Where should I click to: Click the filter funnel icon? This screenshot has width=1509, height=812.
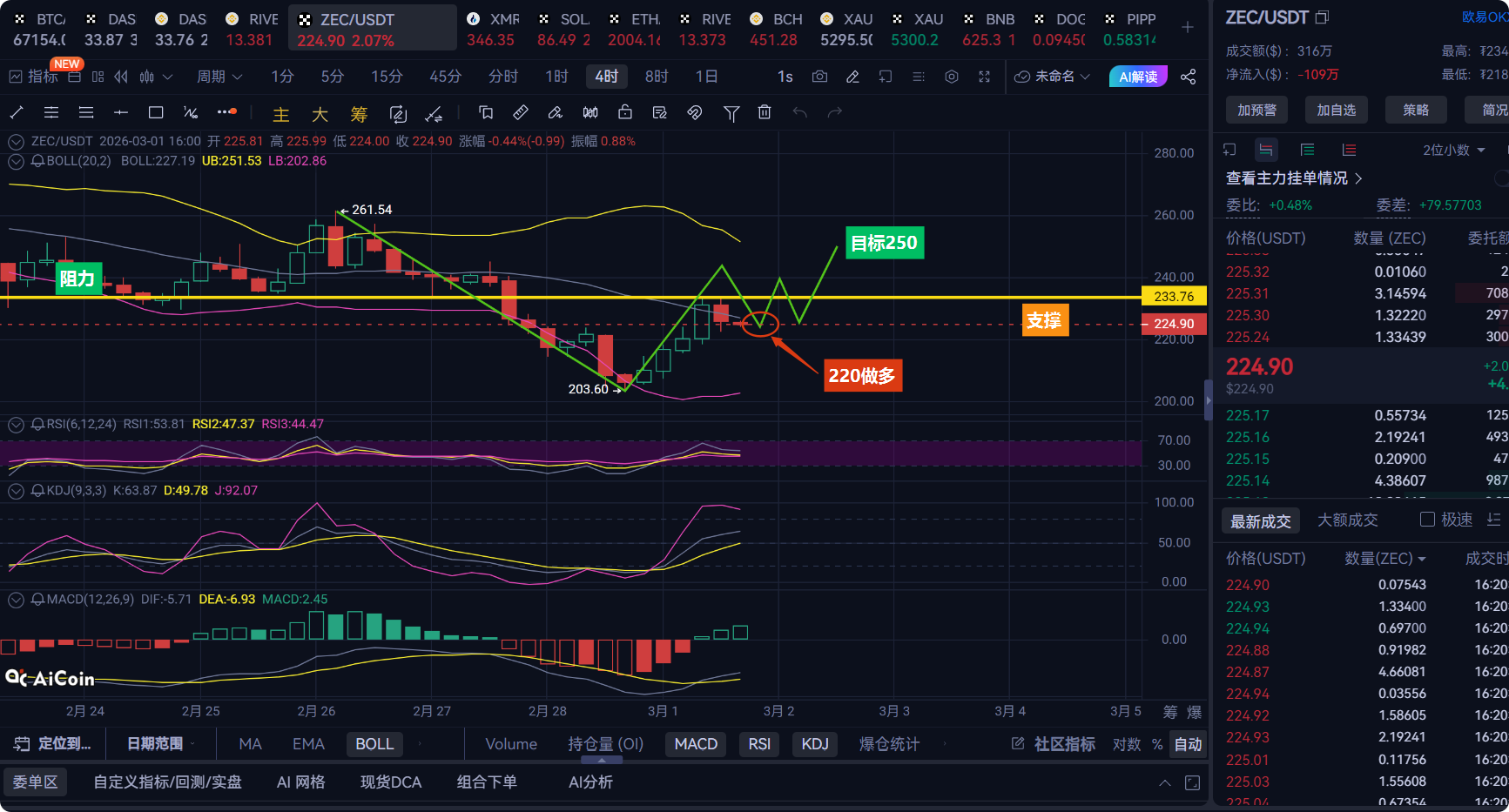pyautogui.click(x=731, y=112)
